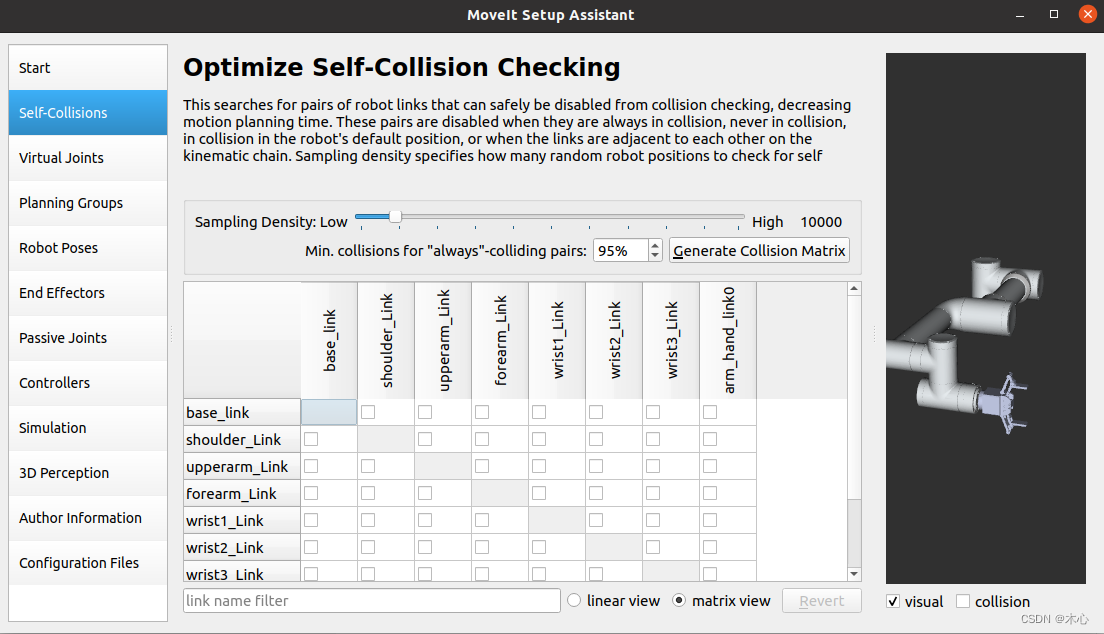The width and height of the screenshot is (1104, 634).
Task: Click the Revert button
Action: [821, 601]
